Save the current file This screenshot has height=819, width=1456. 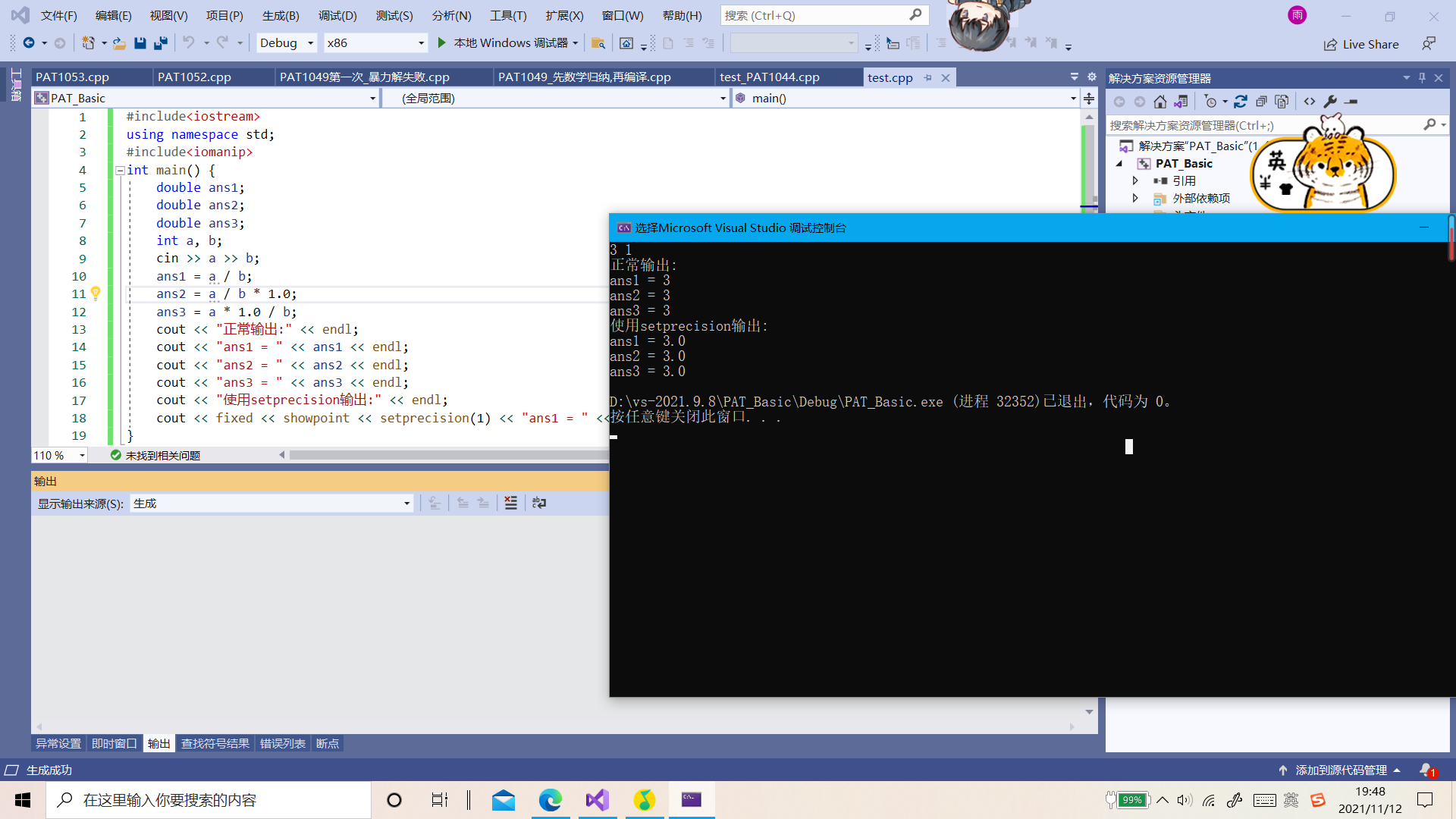coord(140,42)
